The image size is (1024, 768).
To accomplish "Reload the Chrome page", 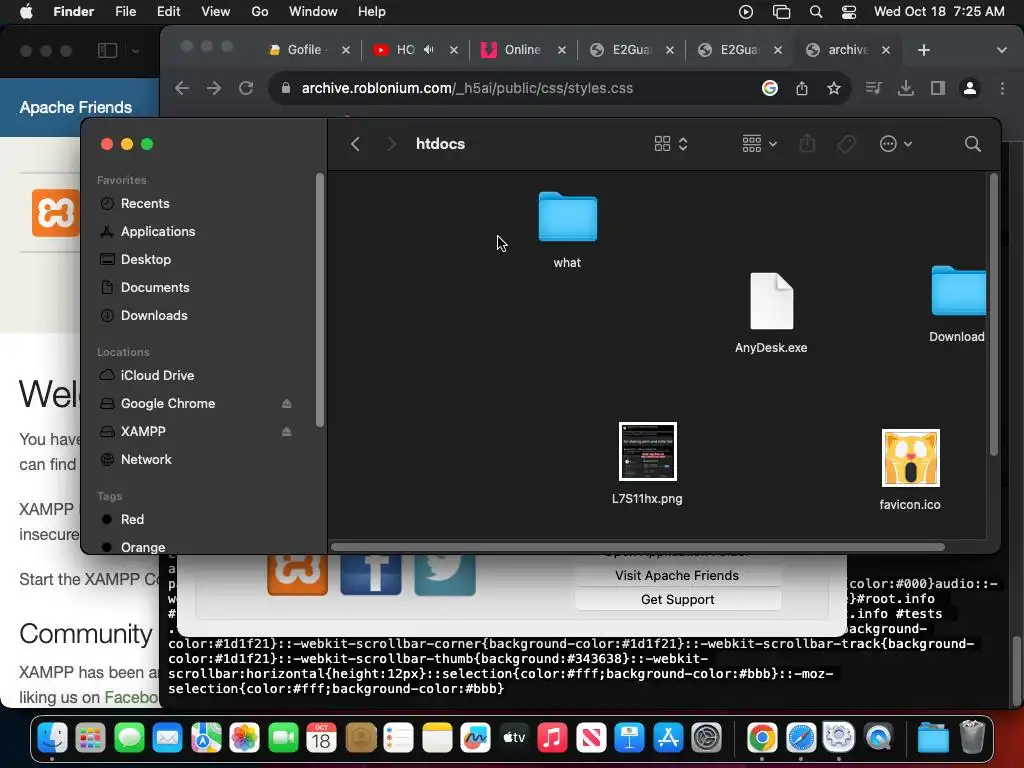I will click(246, 88).
